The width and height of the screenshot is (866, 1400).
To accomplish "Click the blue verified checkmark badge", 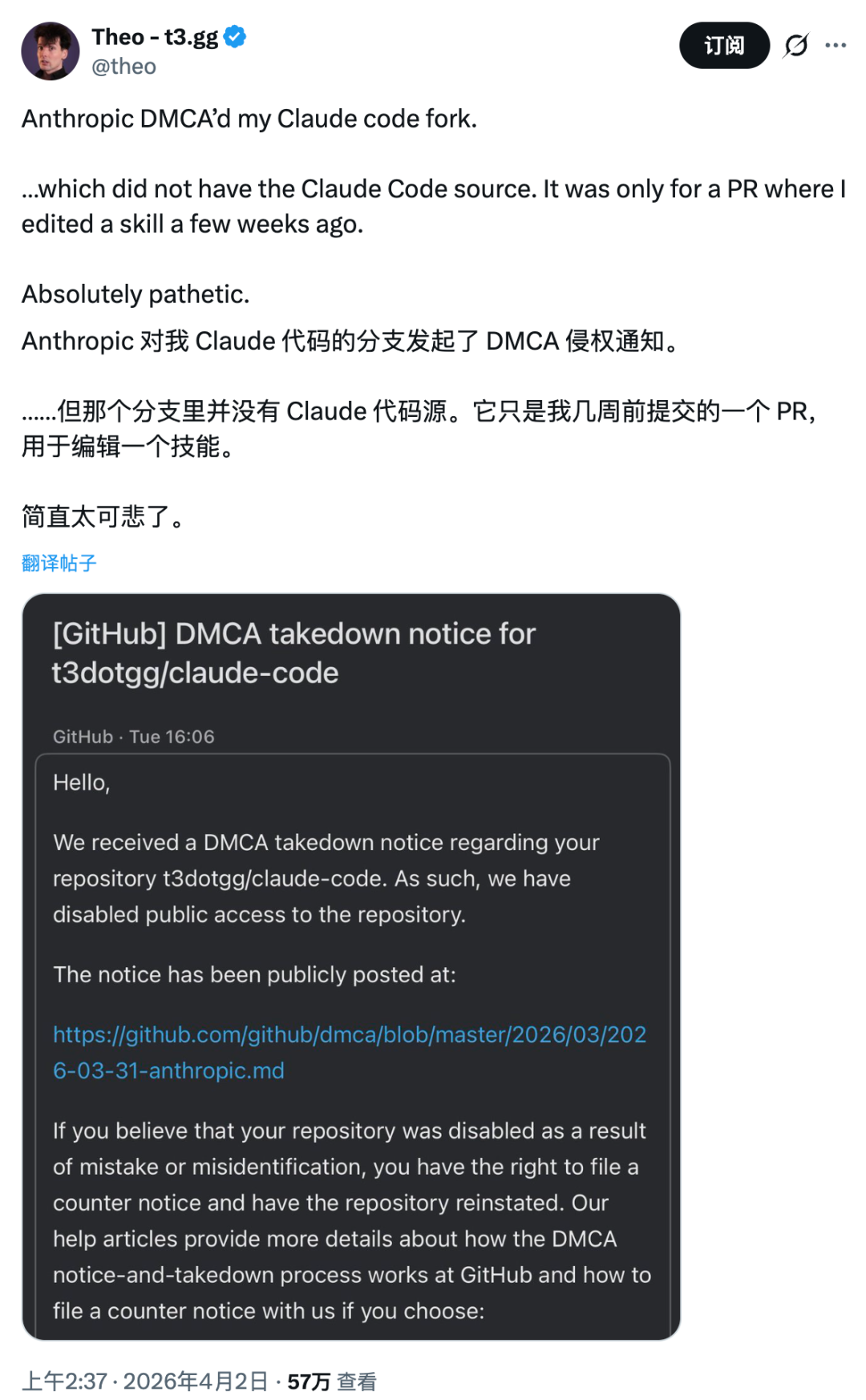I will 235,37.
